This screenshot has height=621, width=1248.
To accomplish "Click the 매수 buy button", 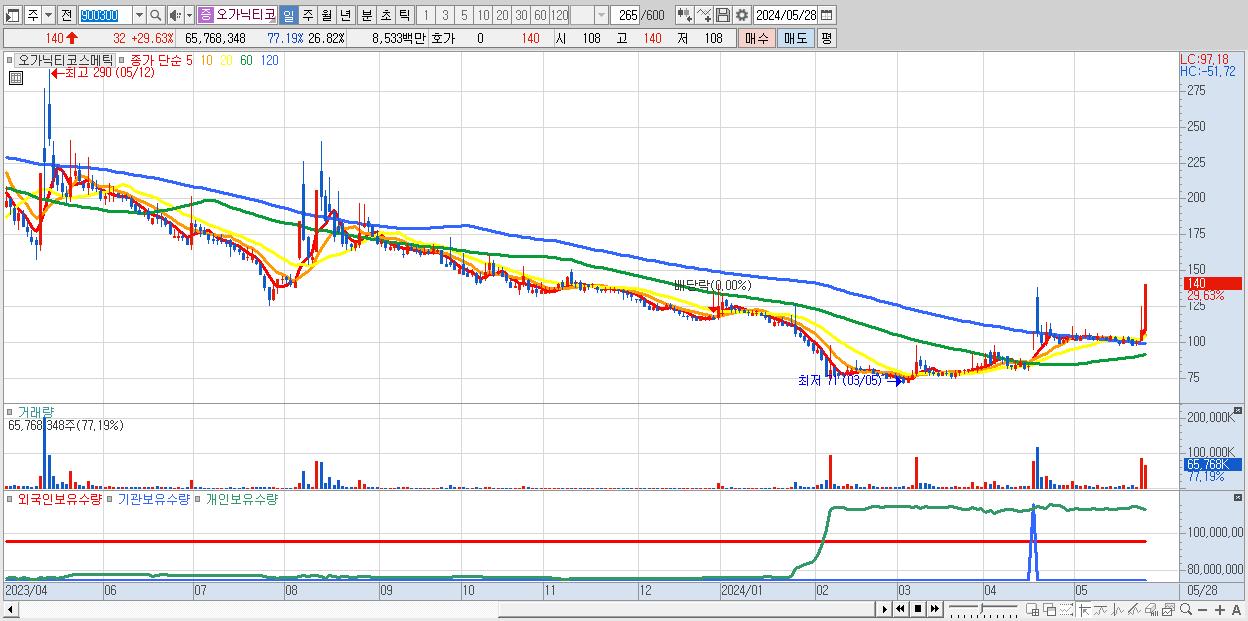I will [x=757, y=38].
